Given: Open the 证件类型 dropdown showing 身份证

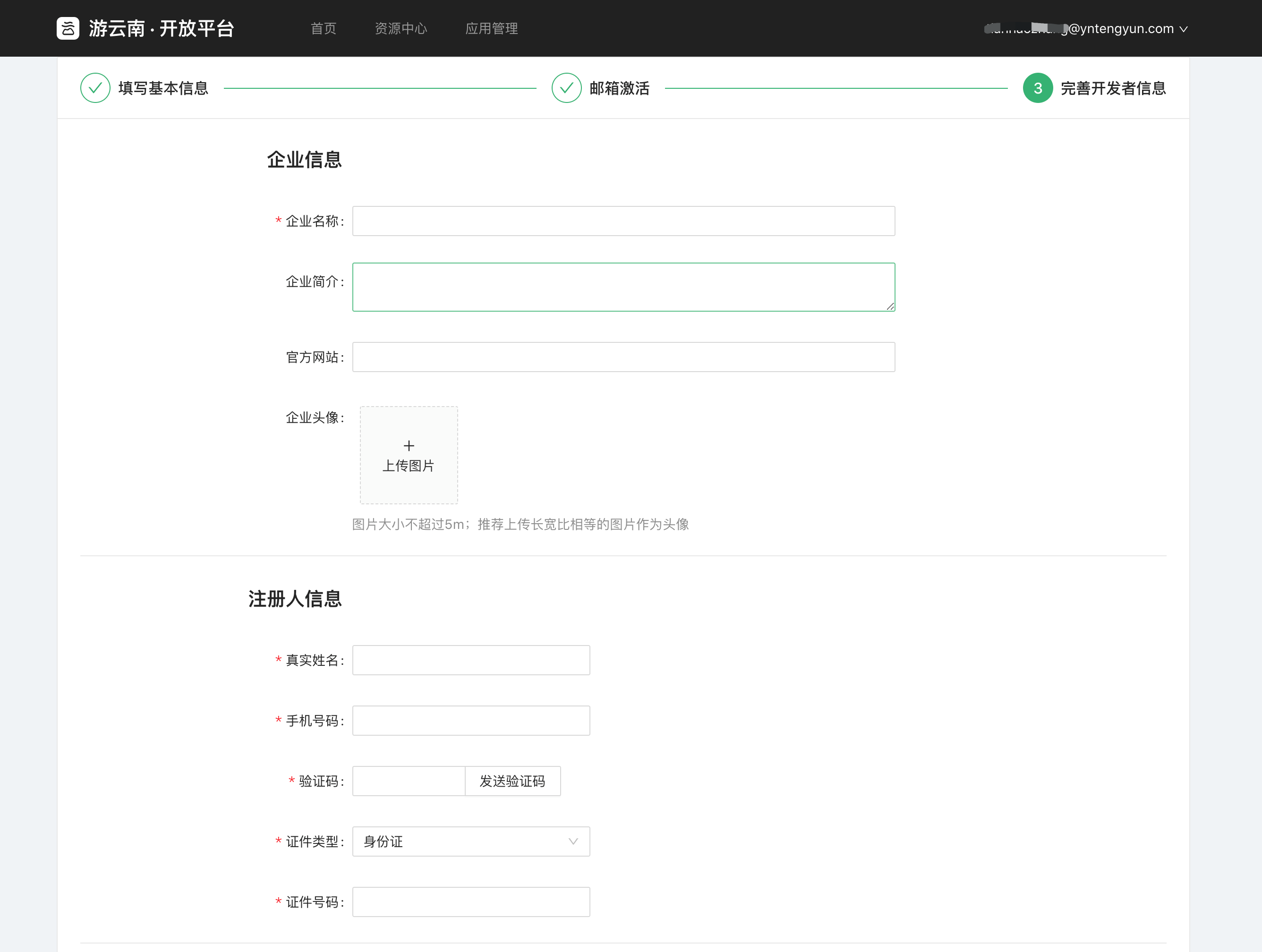Looking at the screenshot, I should point(471,841).
